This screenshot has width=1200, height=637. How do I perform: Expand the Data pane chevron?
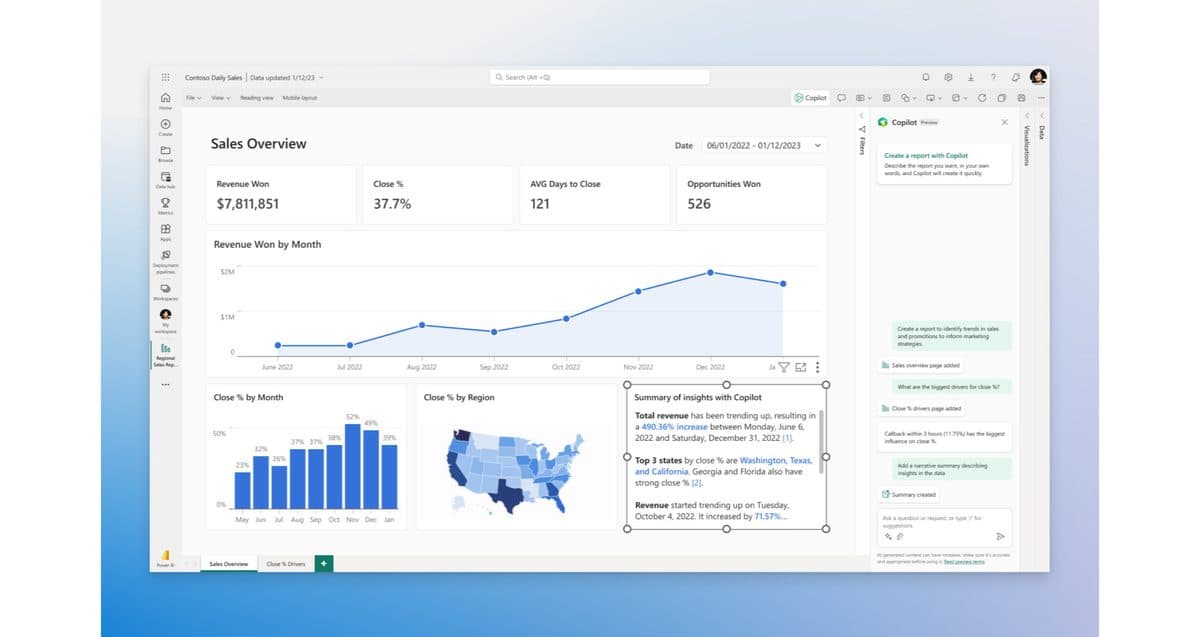tap(1041, 115)
